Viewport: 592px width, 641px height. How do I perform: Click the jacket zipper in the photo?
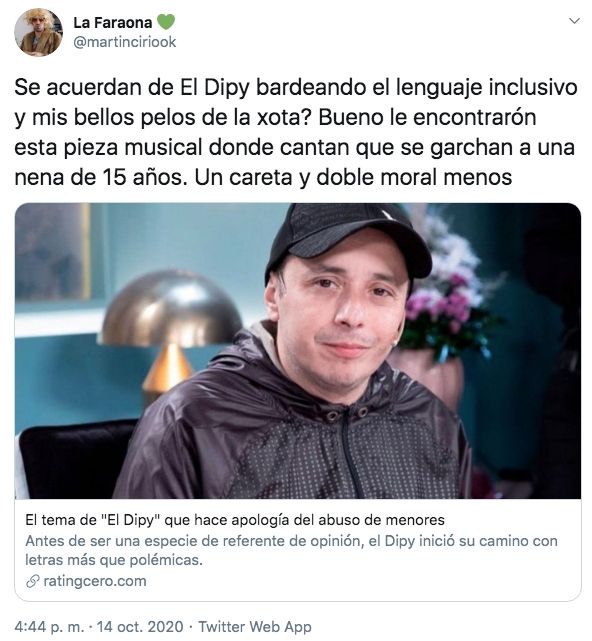[x=352, y=454]
